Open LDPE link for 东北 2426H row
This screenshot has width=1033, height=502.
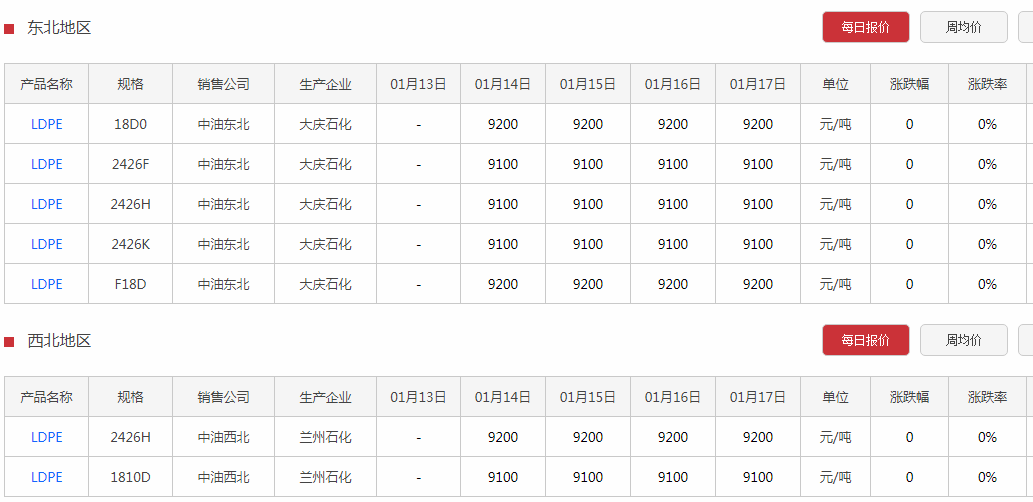[47, 204]
